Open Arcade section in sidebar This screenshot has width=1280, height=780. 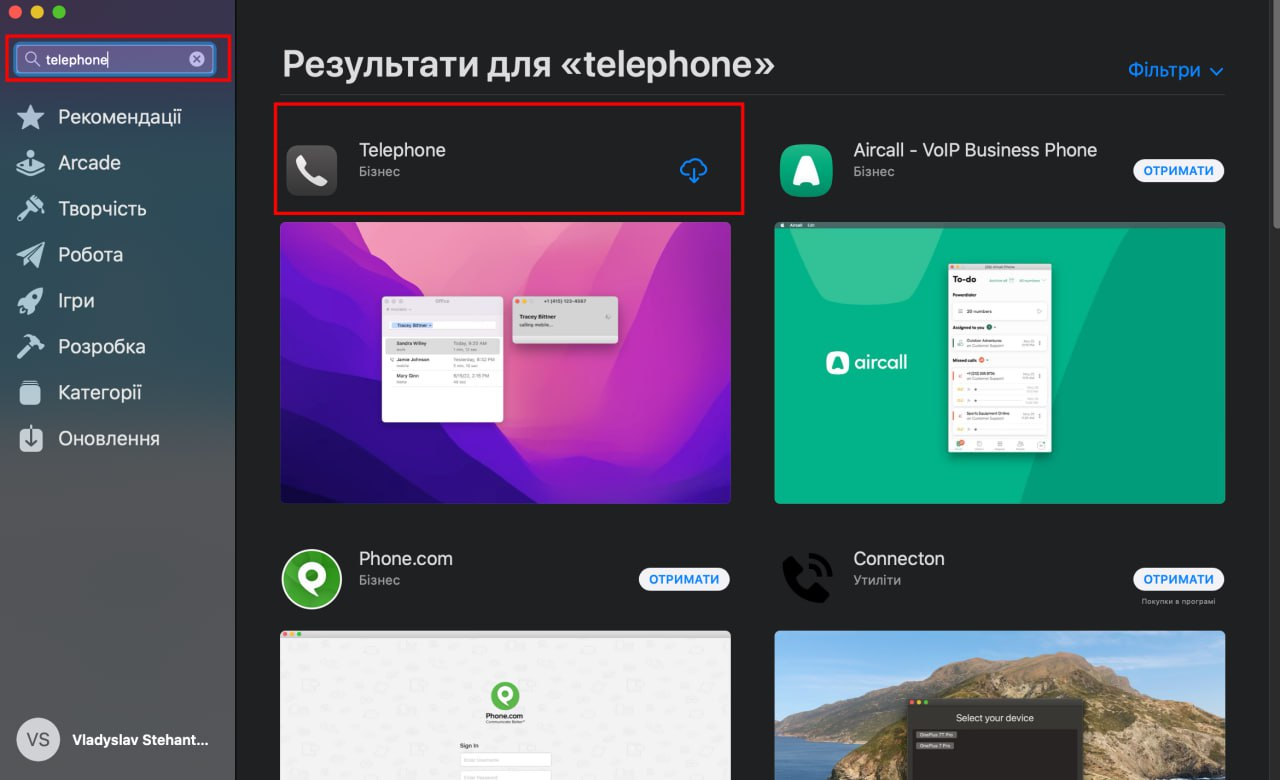click(88, 163)
